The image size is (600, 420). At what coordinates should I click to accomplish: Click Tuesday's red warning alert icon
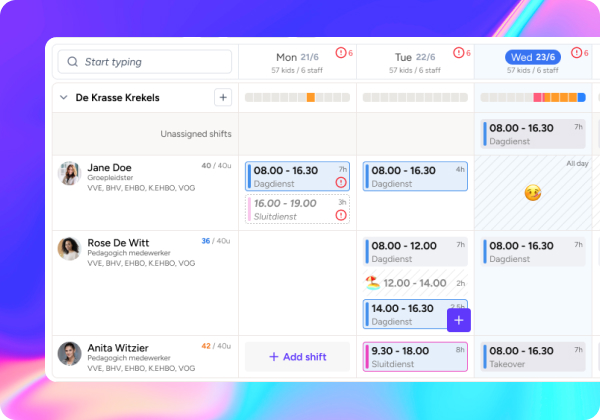[459, 53]
